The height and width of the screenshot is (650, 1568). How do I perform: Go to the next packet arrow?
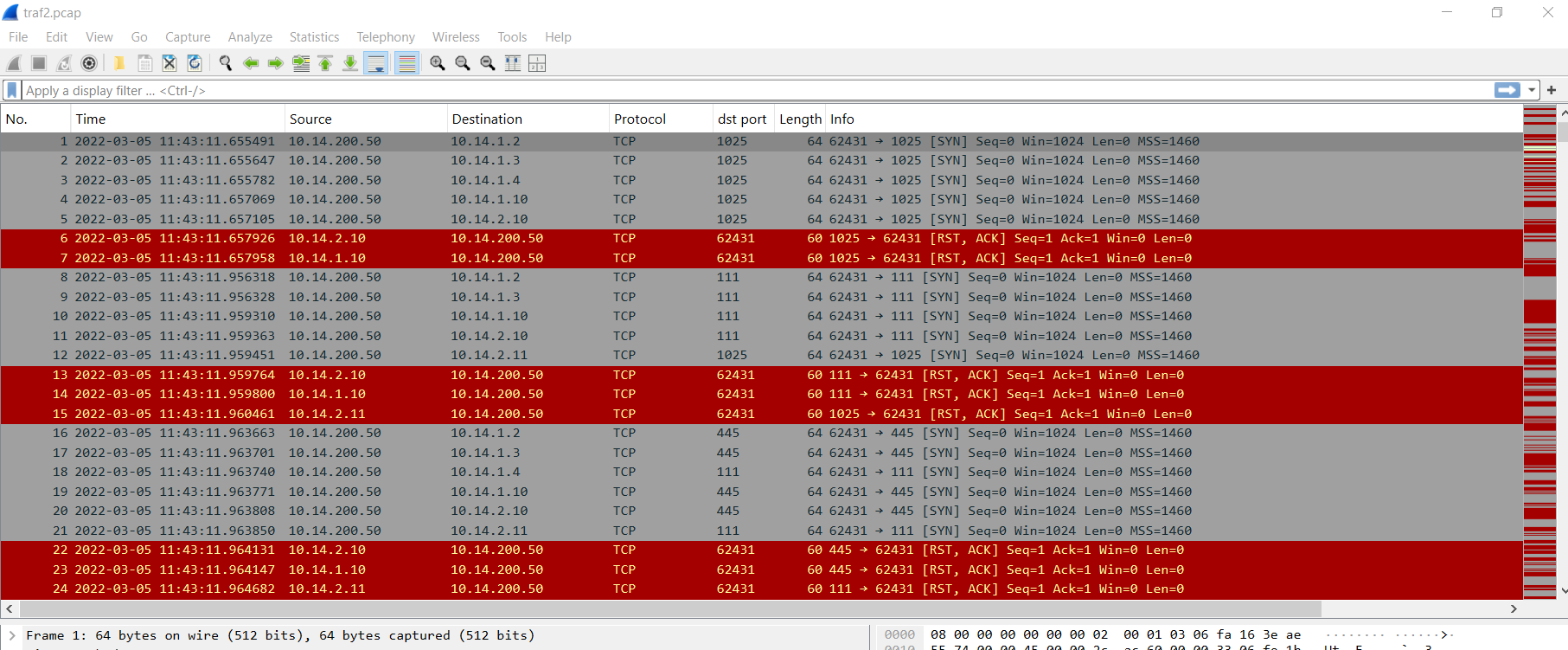275,63
